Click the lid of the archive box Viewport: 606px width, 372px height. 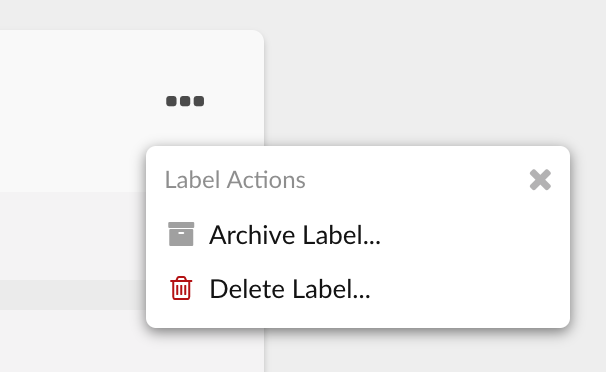(181, 225)
